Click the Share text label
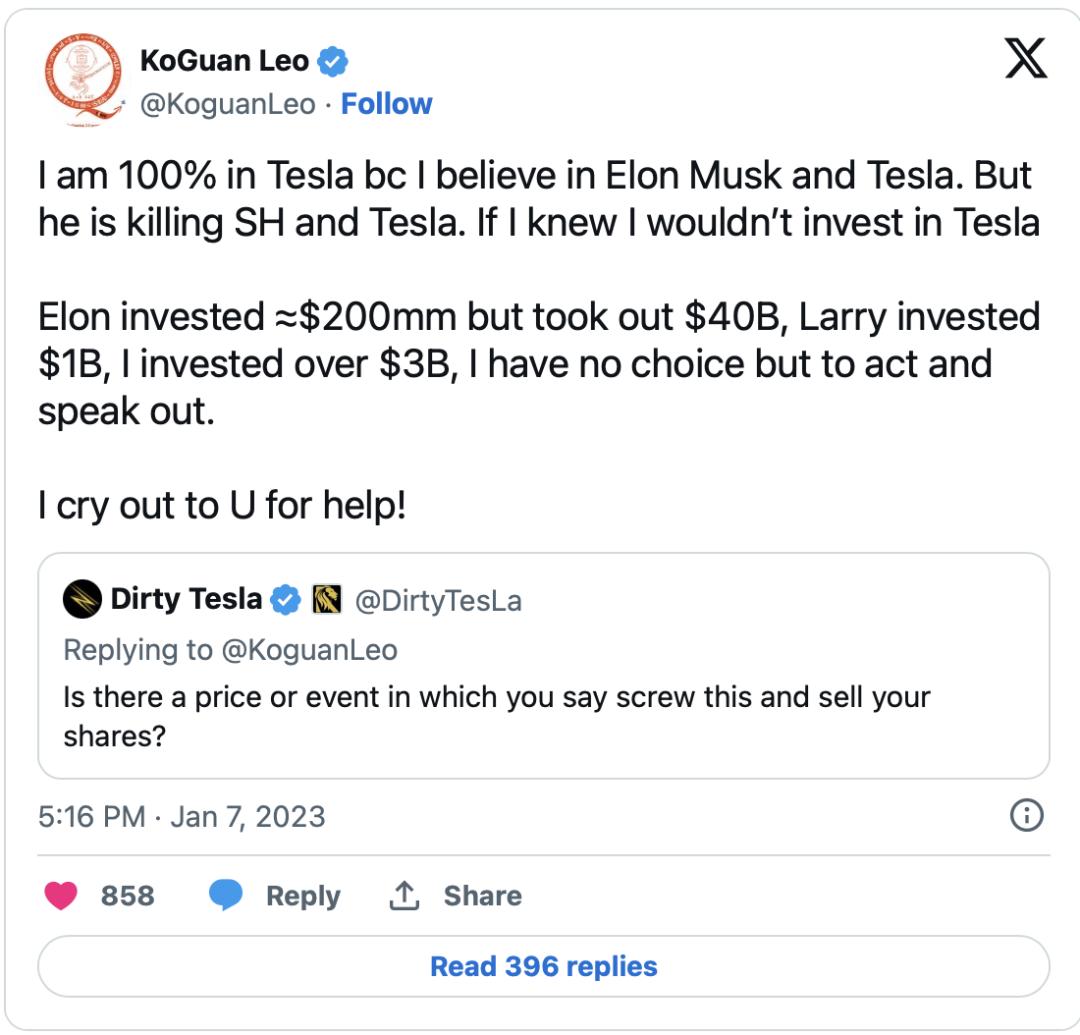Screen dimensions: 1080x1035 [482, 896]
